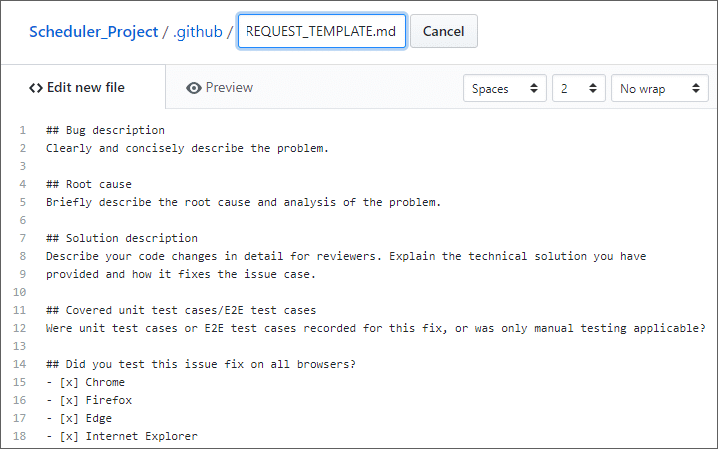Viewport: 718px width, 449px height.
Task: Open the indent size 2 dropdown
Action: point(579,88)
